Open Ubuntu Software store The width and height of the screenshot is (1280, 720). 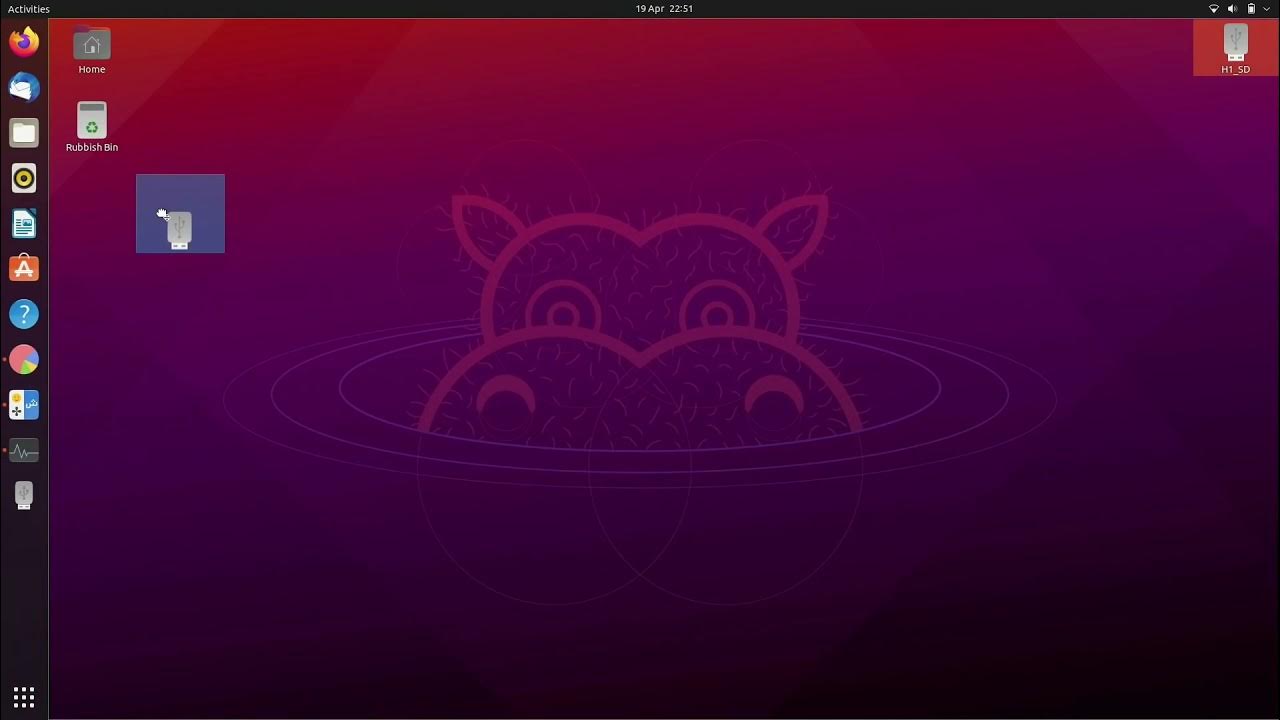point(24,269)
